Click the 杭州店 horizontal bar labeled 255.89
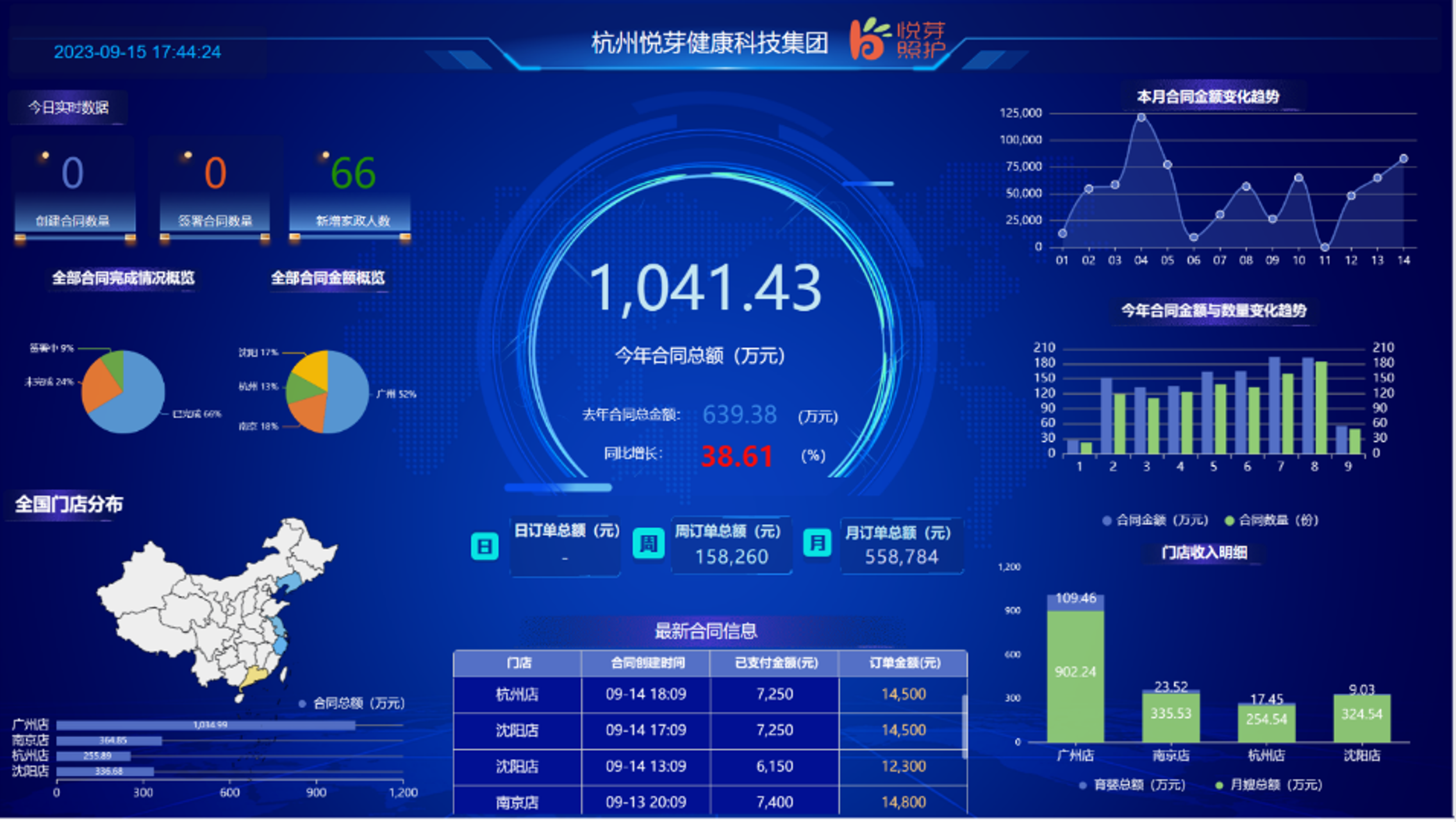Image resolution: width=1456 pixels, height=822 pixels. coord(94,756)
